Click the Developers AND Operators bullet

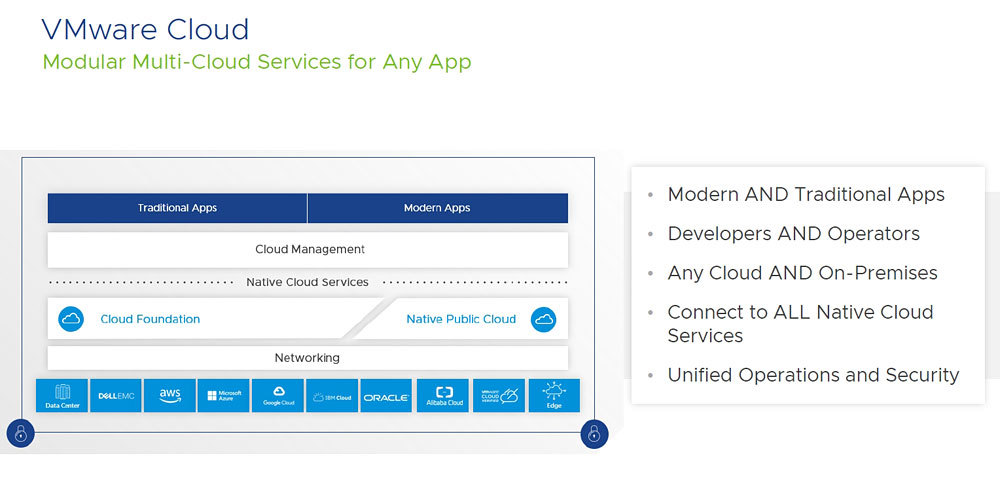[x=793, y=234]
